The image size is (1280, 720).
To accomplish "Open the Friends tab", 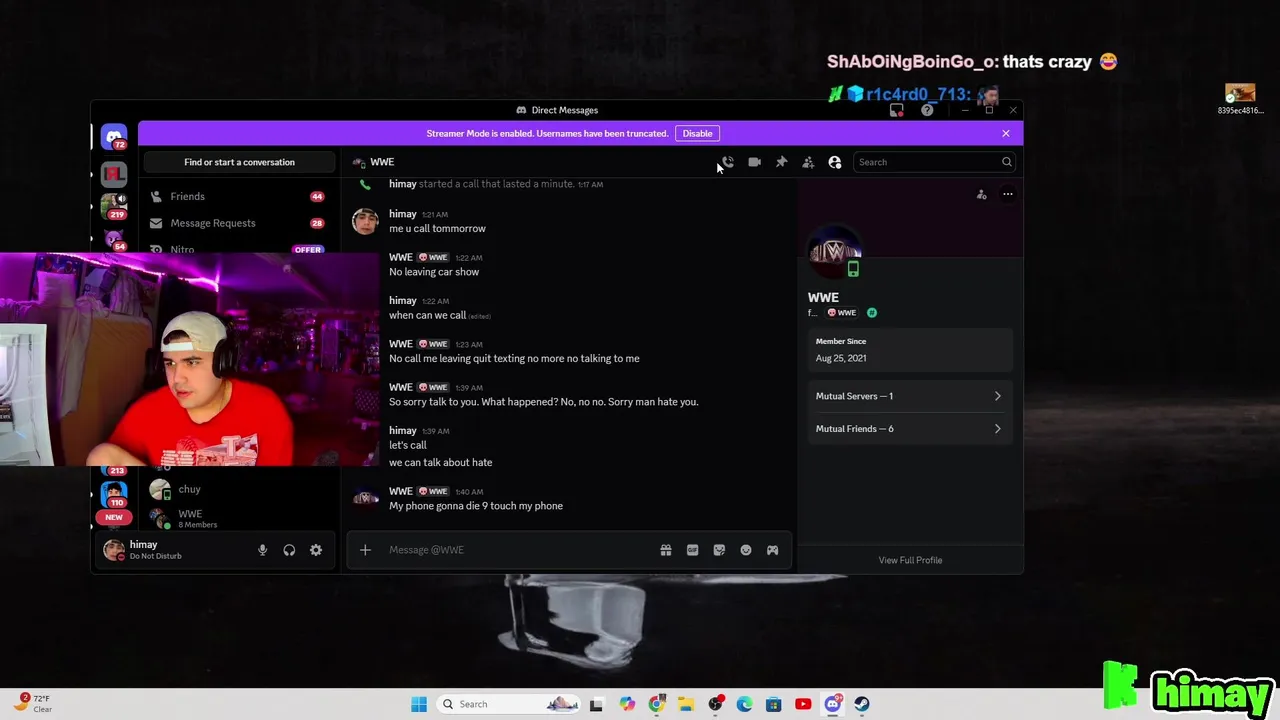I will coord(238,196).
